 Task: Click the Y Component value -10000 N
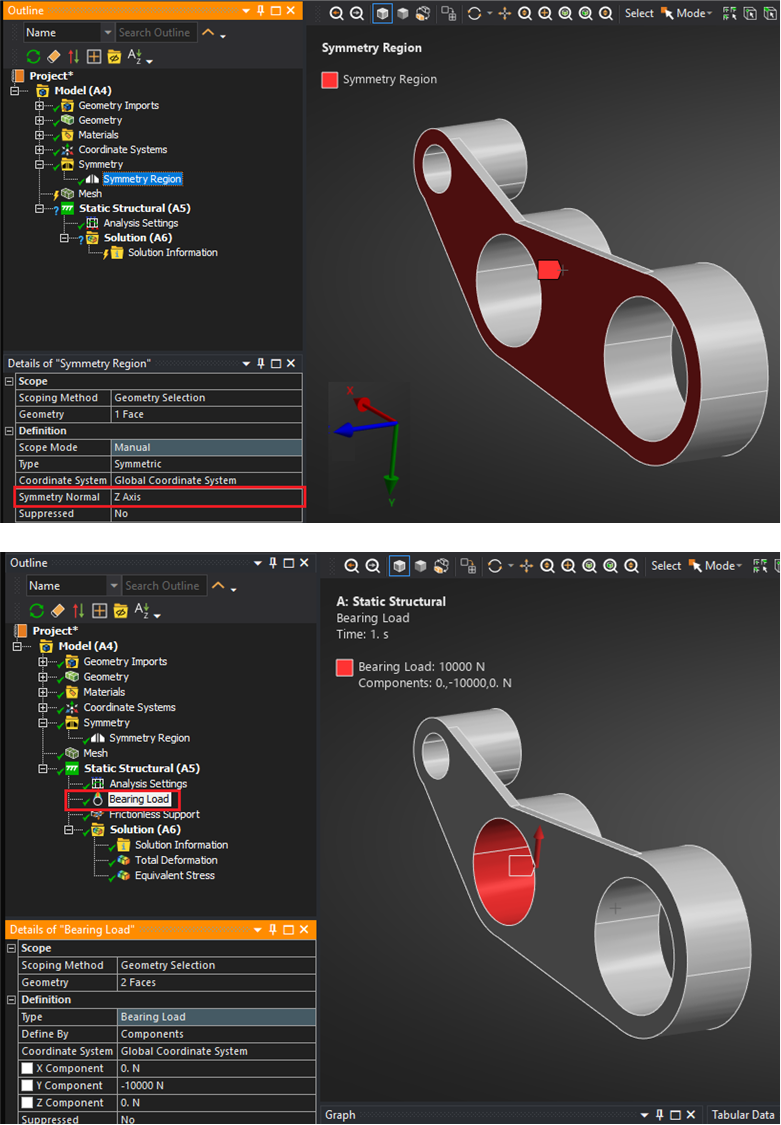(217, 1086)
